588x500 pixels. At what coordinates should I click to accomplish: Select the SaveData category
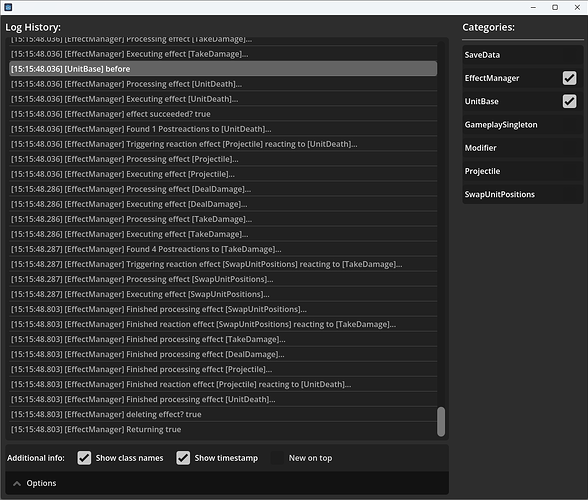[522, 55]
